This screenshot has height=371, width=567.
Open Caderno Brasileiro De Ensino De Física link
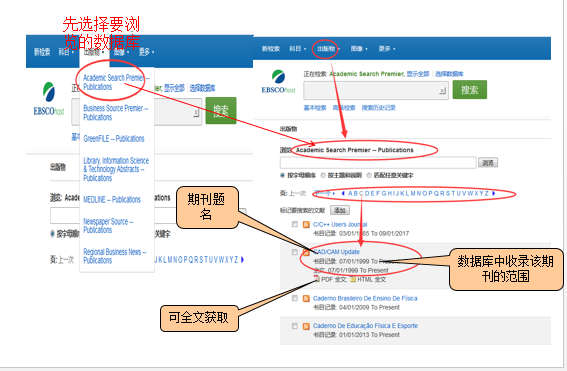click(365, 298)
